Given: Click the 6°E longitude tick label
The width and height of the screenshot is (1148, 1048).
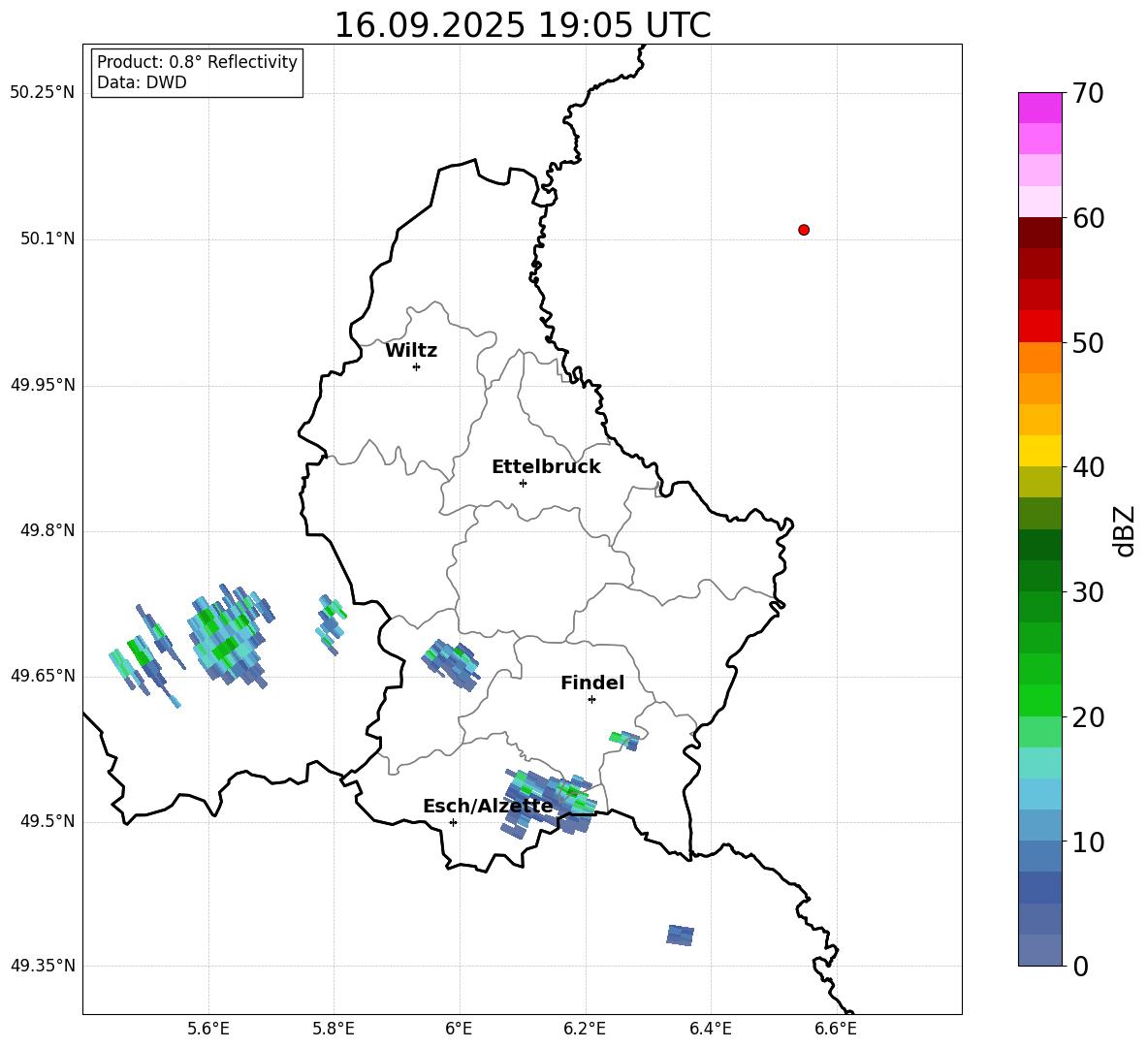Looking at the screenshot, I should coord(459,1029).
